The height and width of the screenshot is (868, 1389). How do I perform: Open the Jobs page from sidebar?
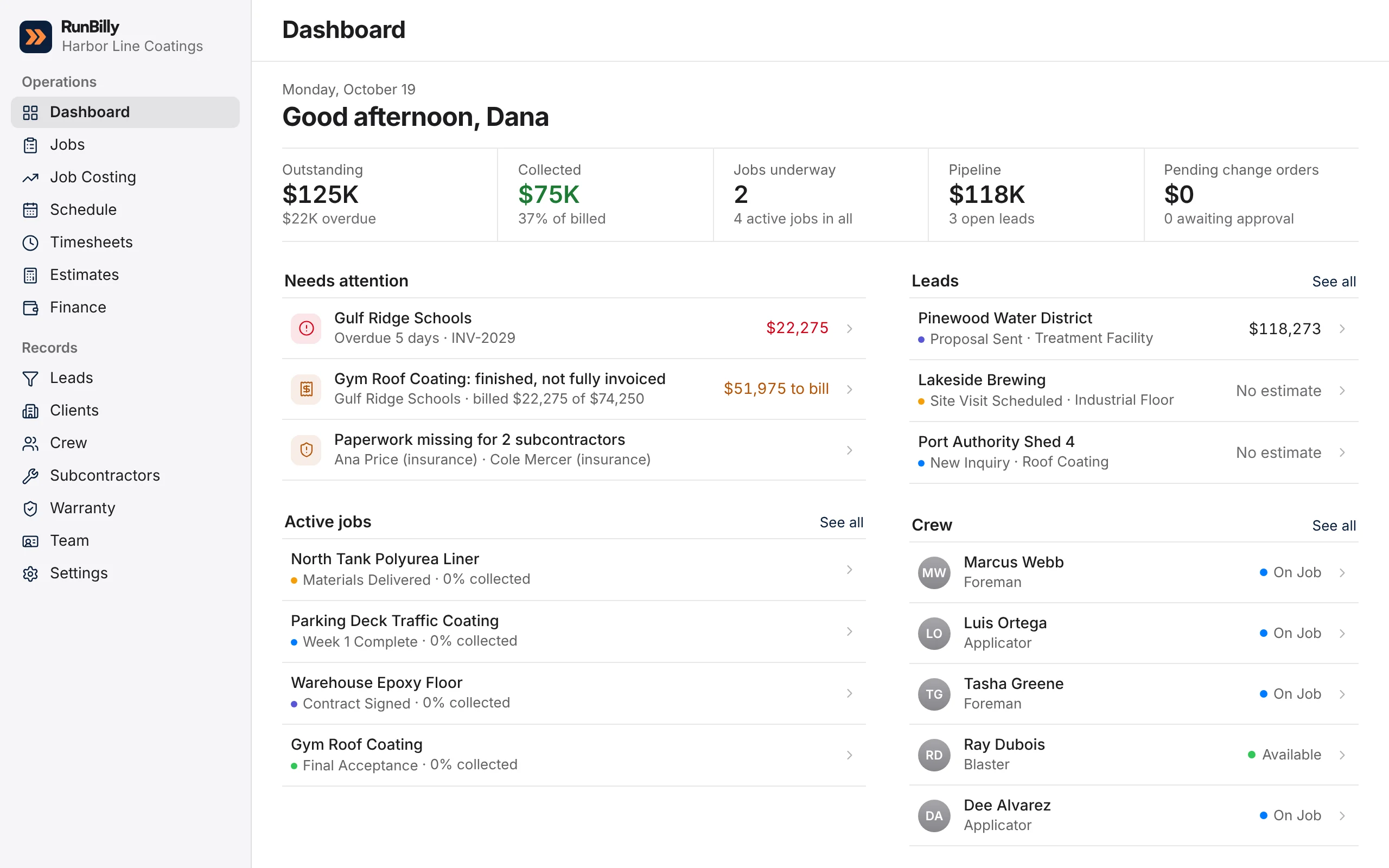125,145
